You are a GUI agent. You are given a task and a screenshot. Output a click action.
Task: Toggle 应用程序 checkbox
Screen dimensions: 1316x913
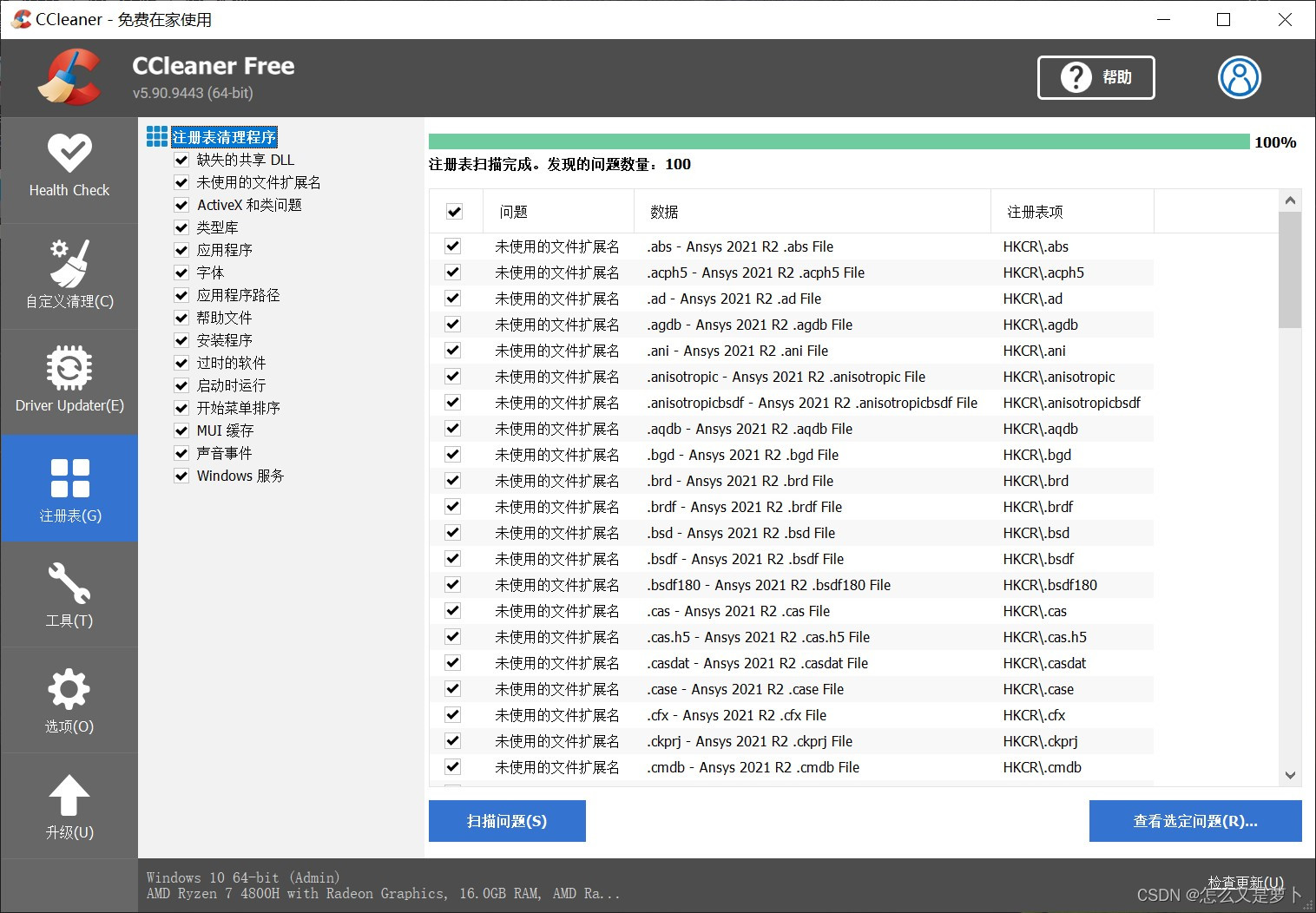pos(181,250)
